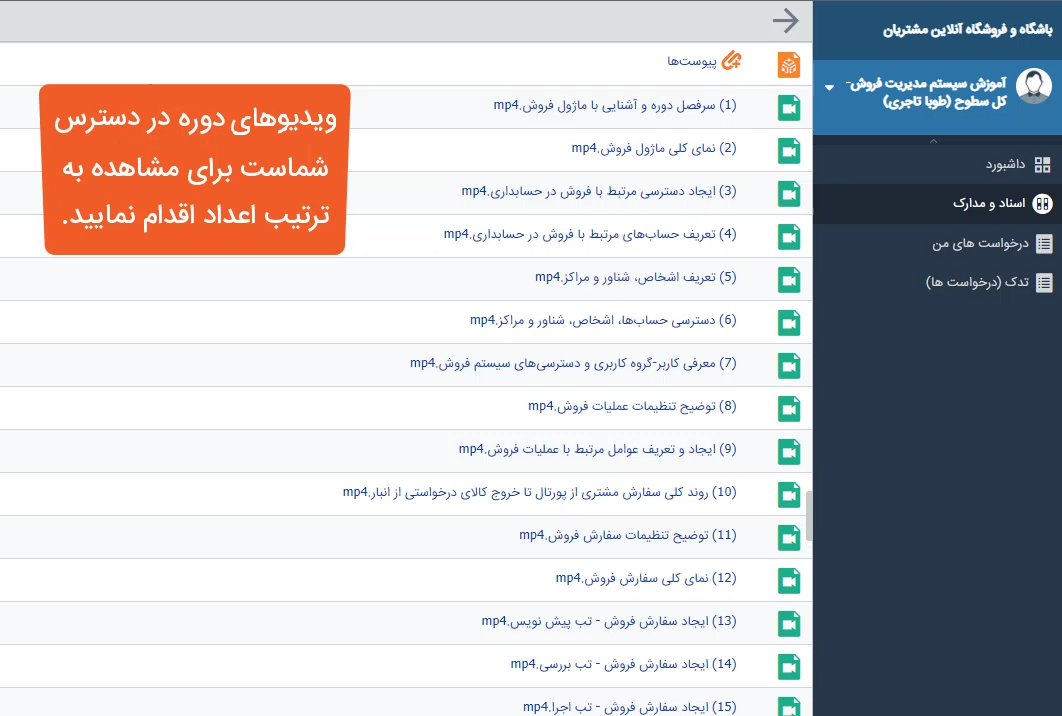
Task: Open file (9) ایجاد و تعریف عوامل مرتبط.mp4
Action: pyautogui.click(x=597, y=449)
